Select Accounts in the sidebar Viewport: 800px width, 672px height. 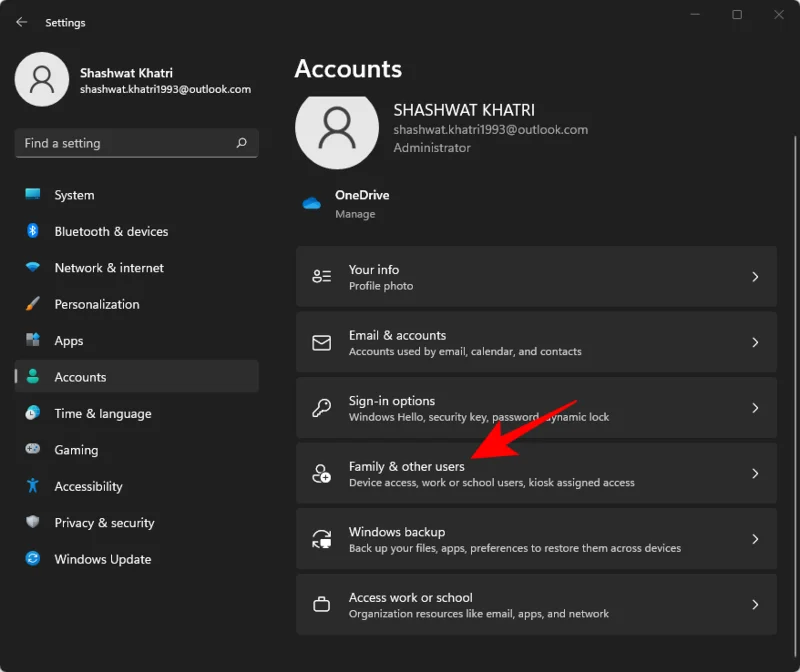[x=81, y=376]
